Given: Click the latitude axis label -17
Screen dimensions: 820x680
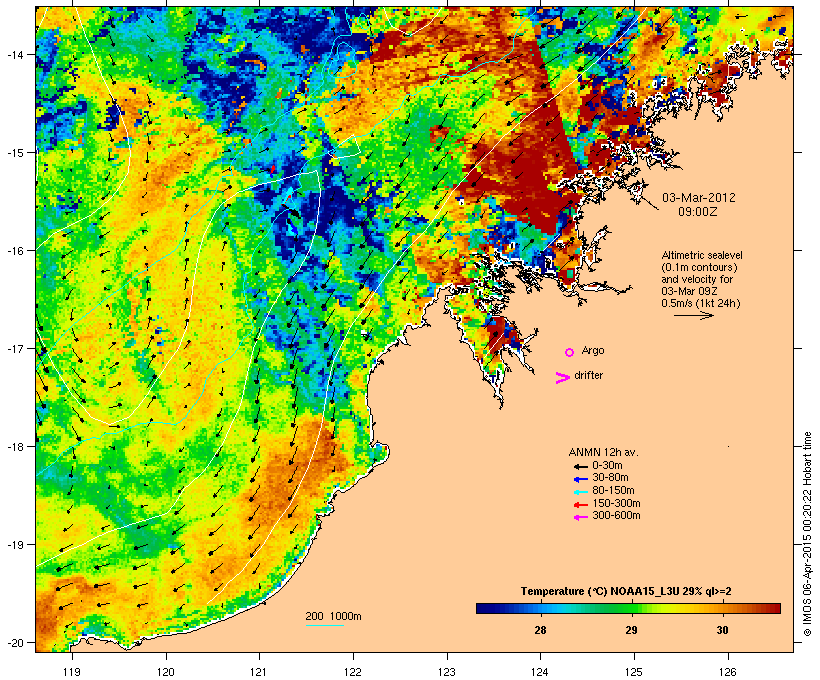Looking at the screenshot, I should coord(14,348).
